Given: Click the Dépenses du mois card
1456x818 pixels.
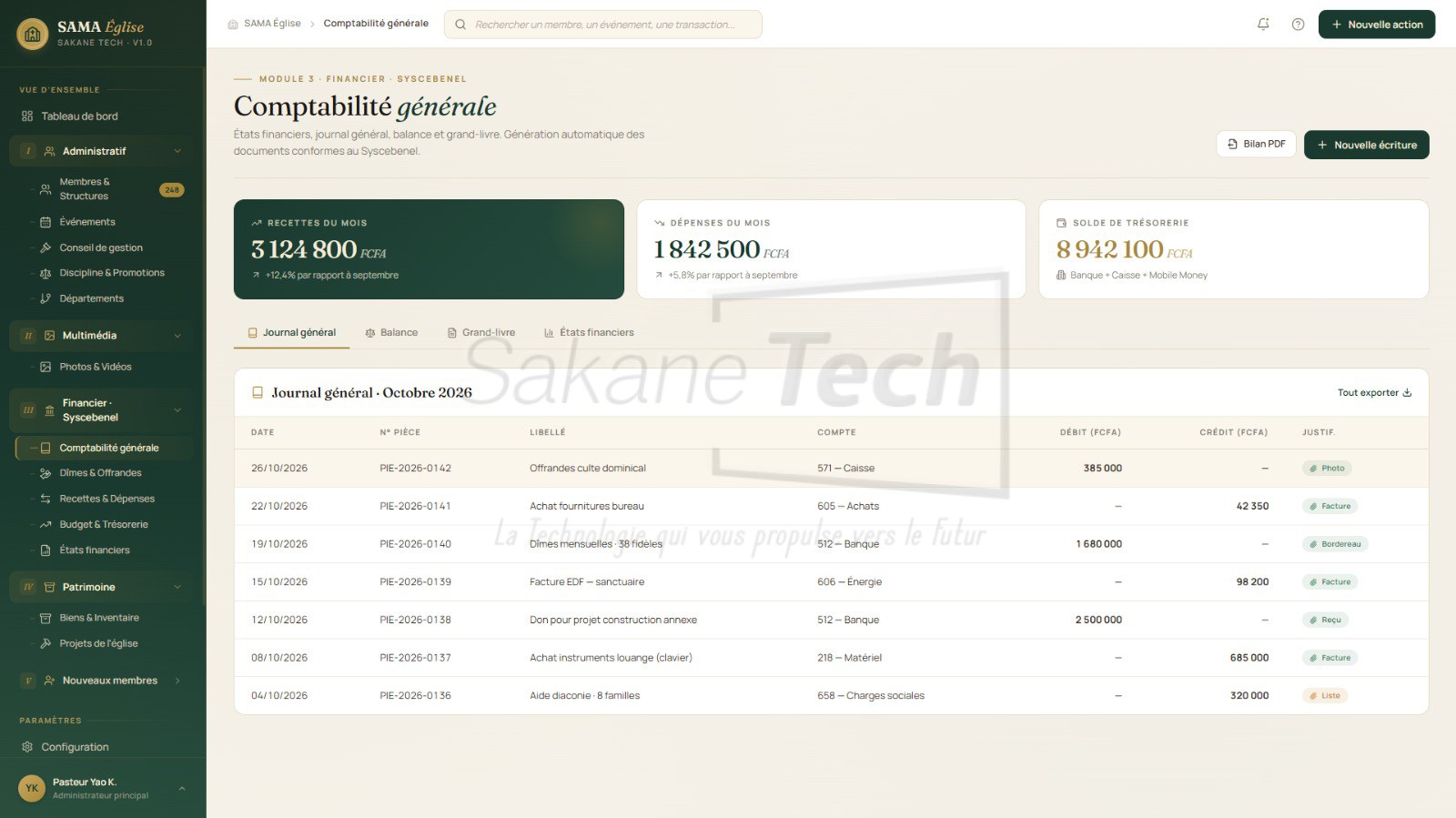Looking at the screenshot, I should pyautogui.click(x=831, y=249).
